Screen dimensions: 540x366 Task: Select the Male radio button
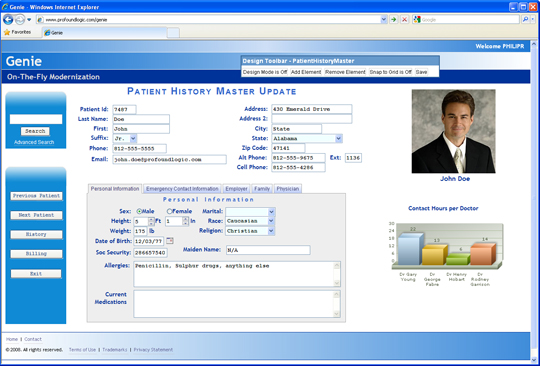click(x=139, y=211)
